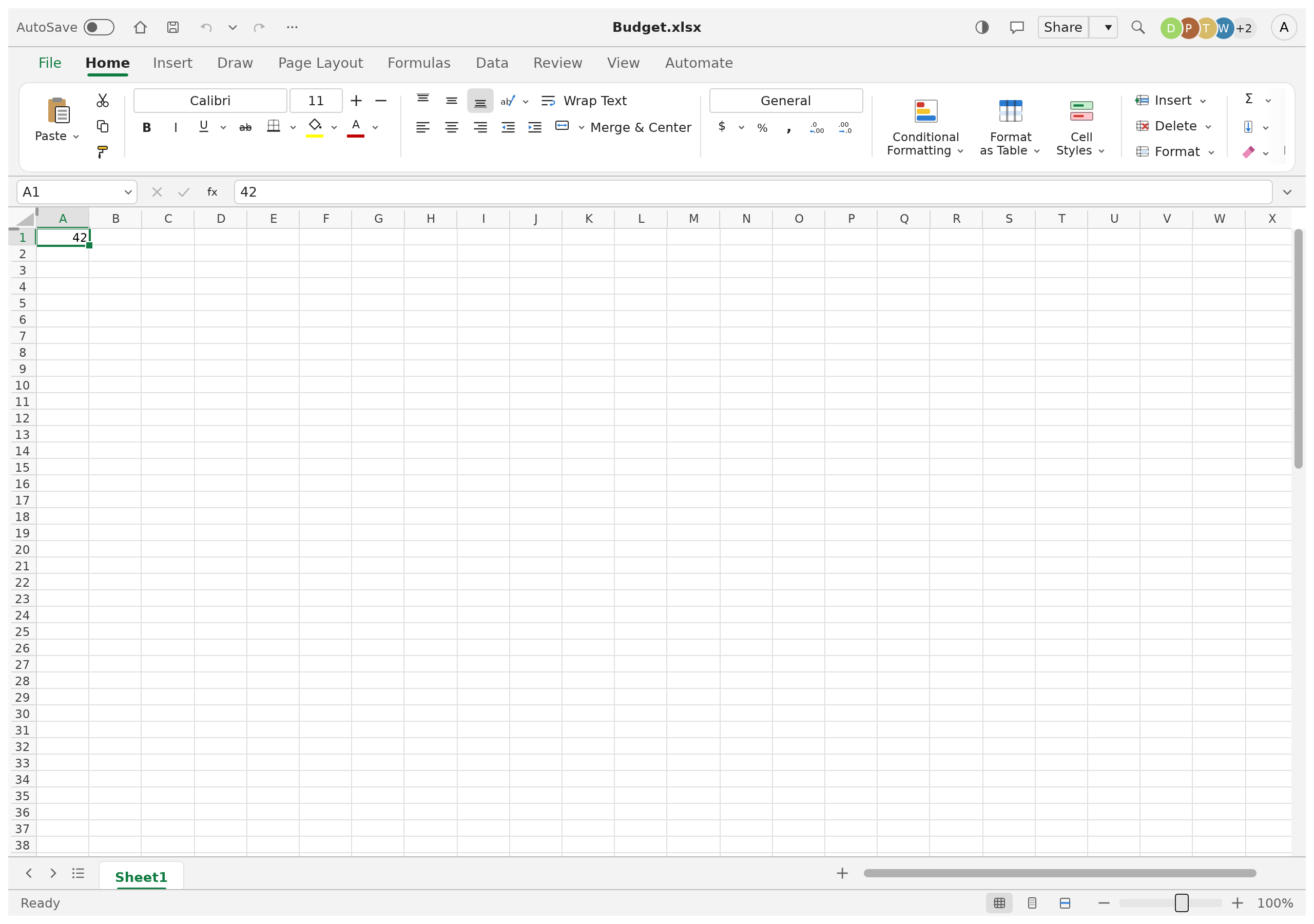
Task: Toggle the AutoSave switch
Action: click(99, 28)
